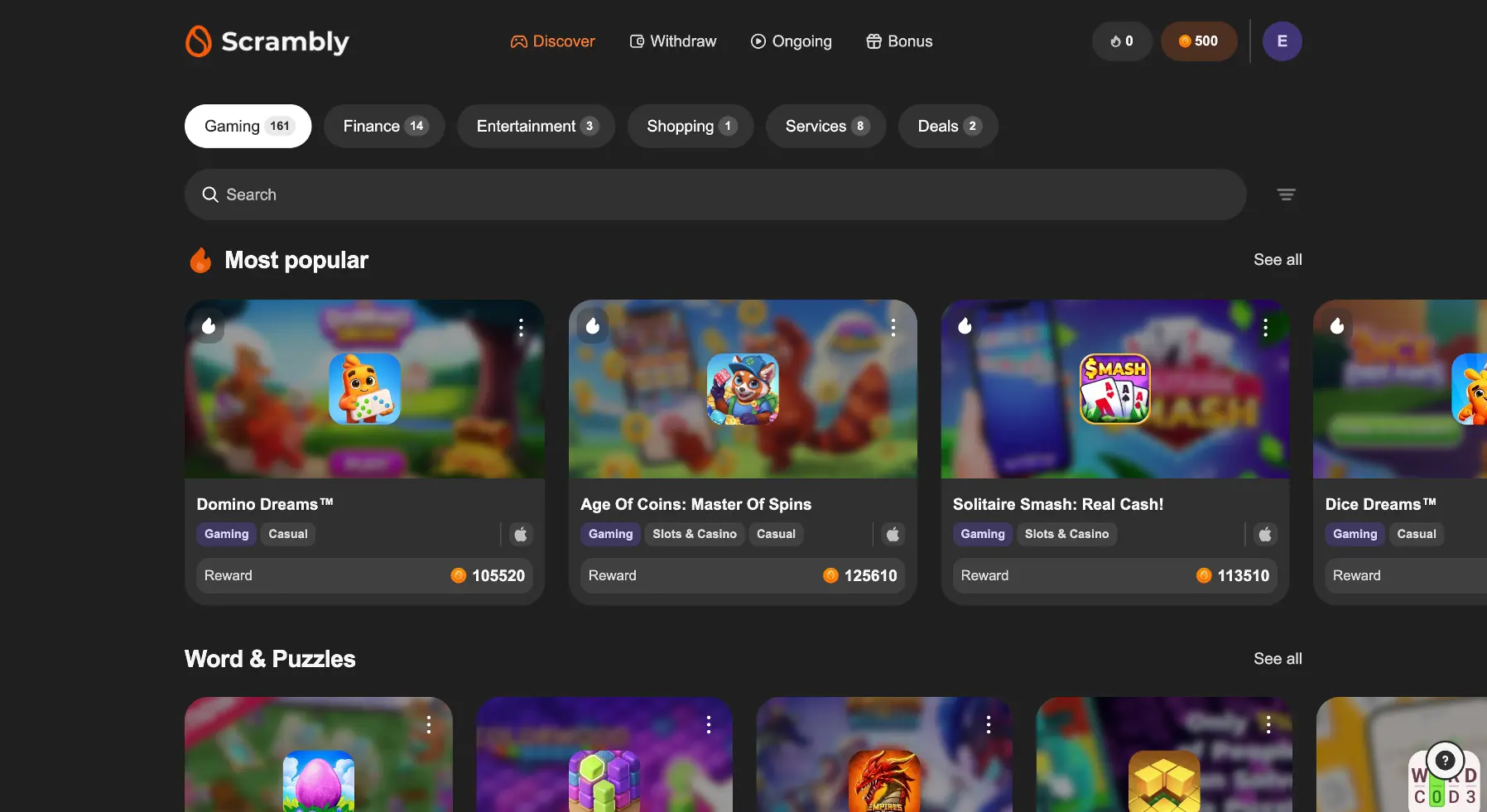Screen dimensions: 1487x812
Task: Click the help question mark button
Action: coord(1445,760)
